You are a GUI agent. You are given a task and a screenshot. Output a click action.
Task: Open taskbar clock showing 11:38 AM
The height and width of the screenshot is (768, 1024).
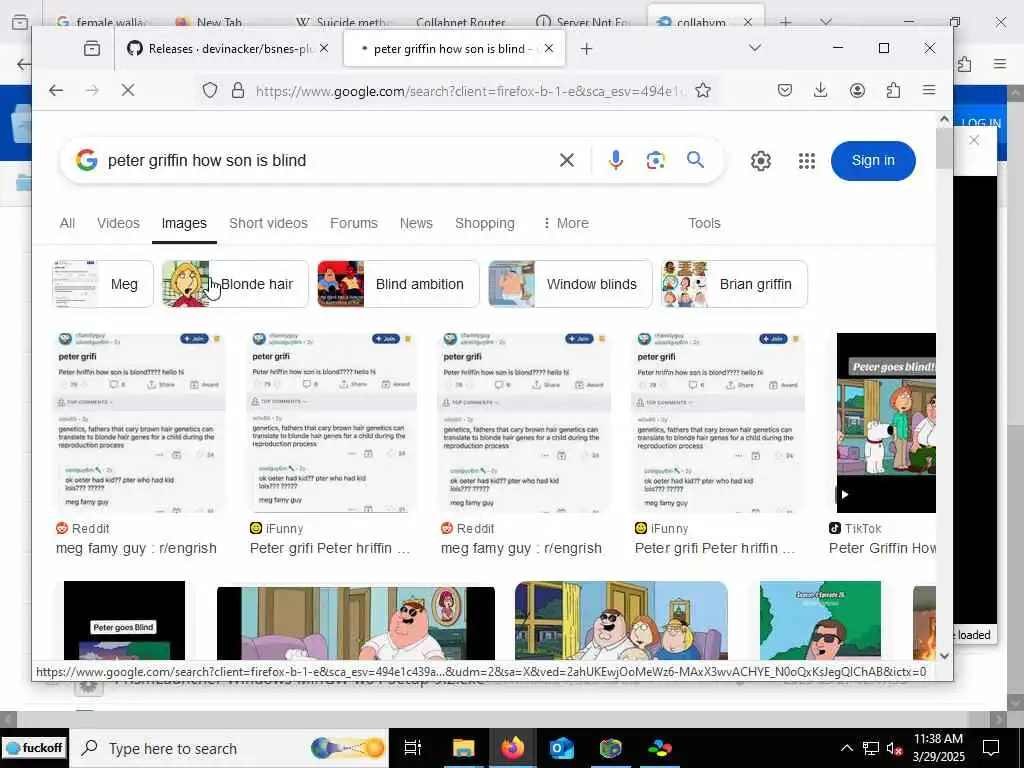(x=938, y=748)
